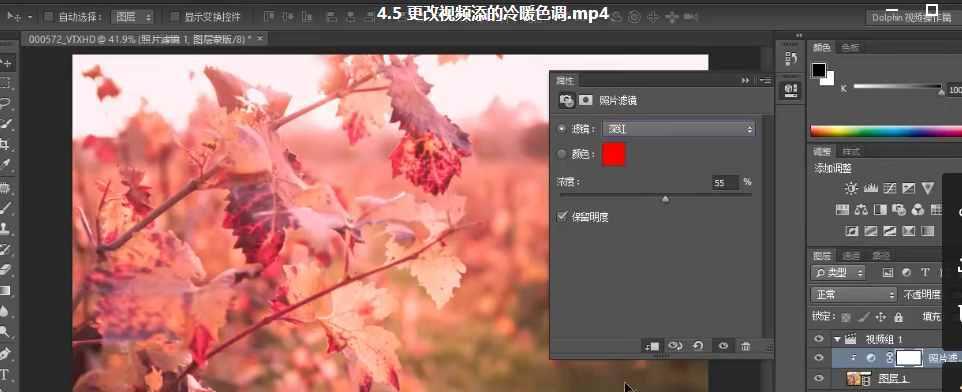Reset adjustment to defaults icon
Image resolution: width=962 pixels, height=392 pixels.
coord(698,347)
